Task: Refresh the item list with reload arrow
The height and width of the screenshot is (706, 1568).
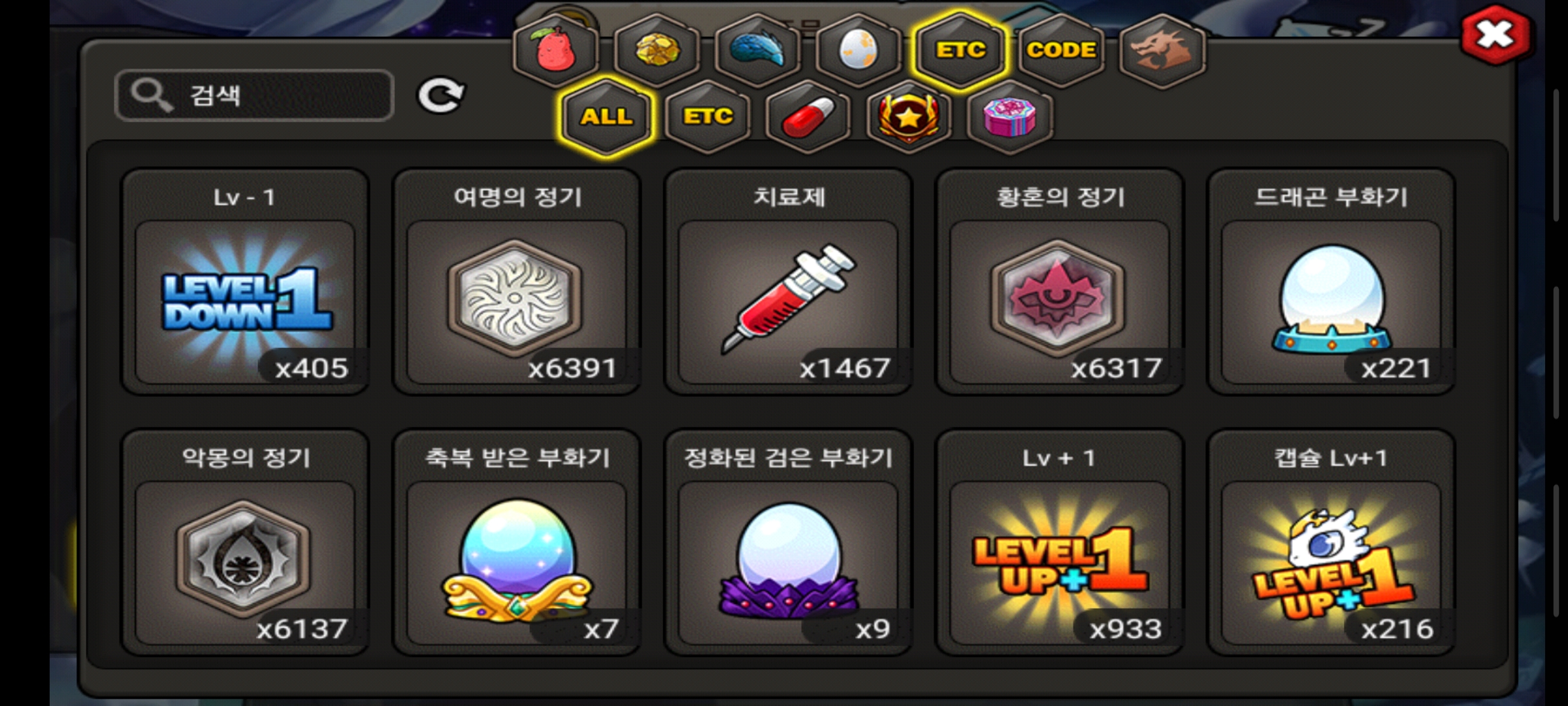Action: coord(441,96)
